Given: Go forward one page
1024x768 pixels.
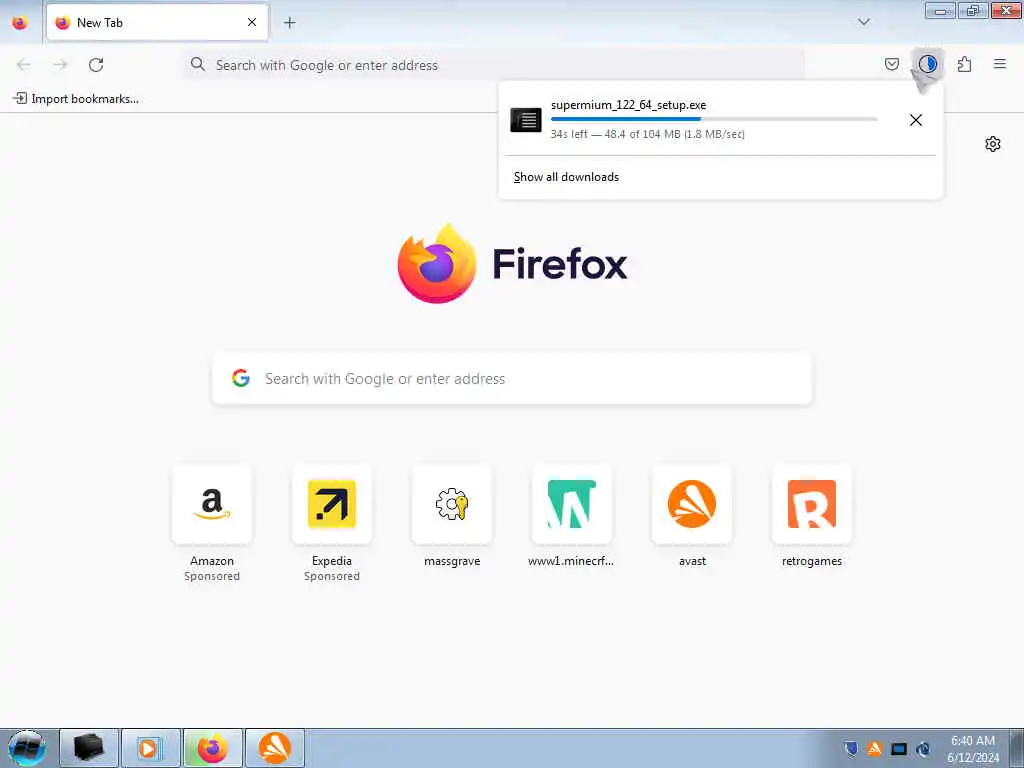Looking at the screenshot, I should pyautogui.click(x=60, y=65).
